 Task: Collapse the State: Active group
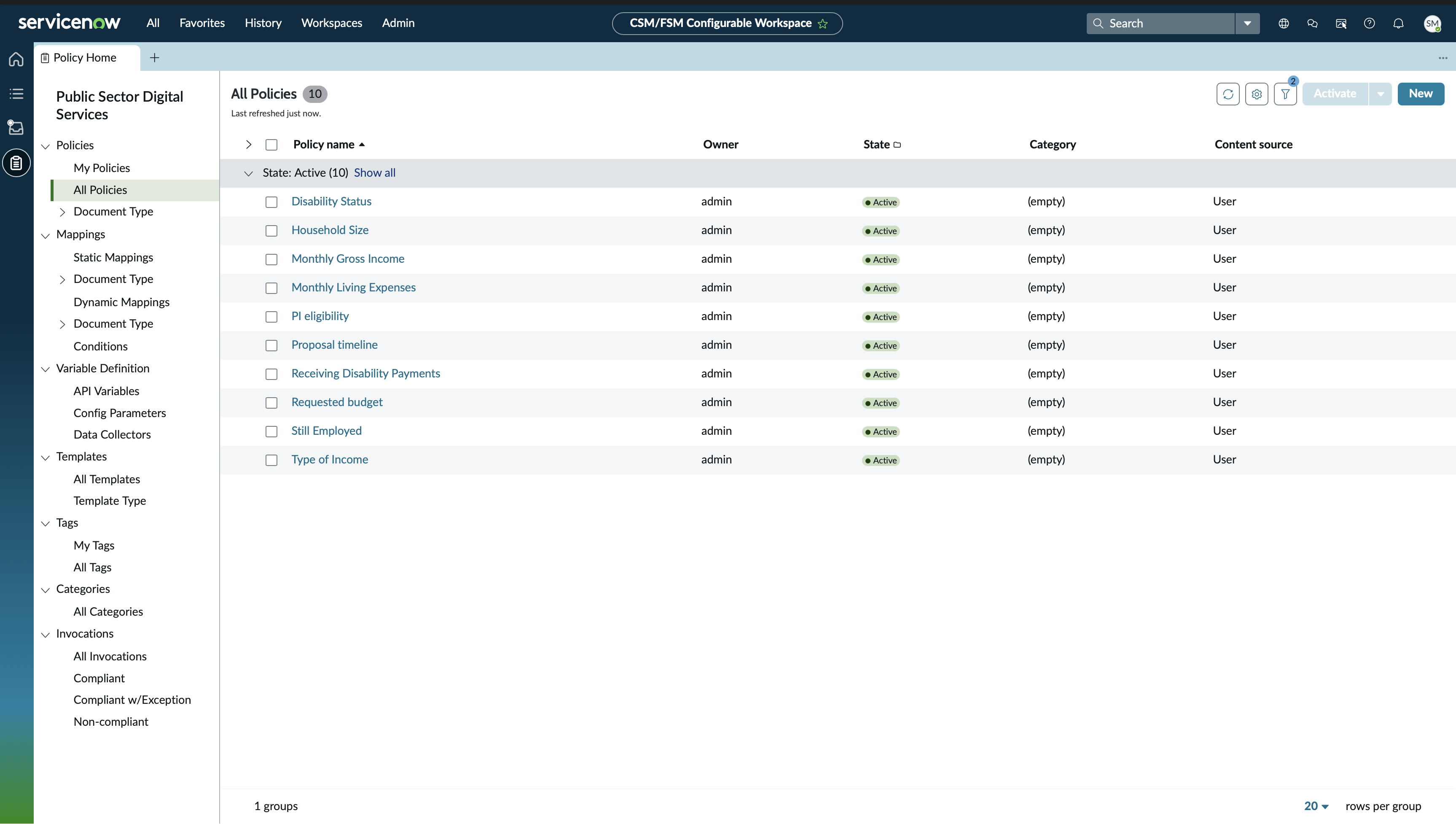pyautogui.click(x=248, y=173)
